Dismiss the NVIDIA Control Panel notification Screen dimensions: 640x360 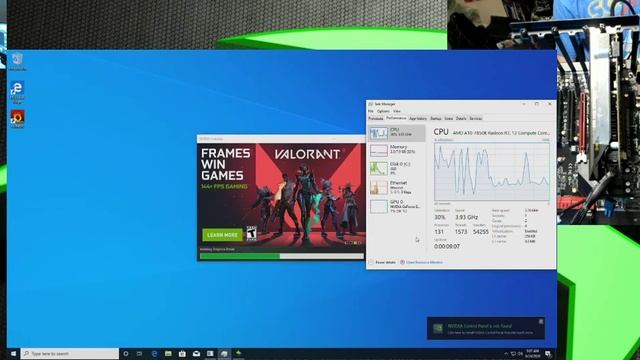point(541,322)
